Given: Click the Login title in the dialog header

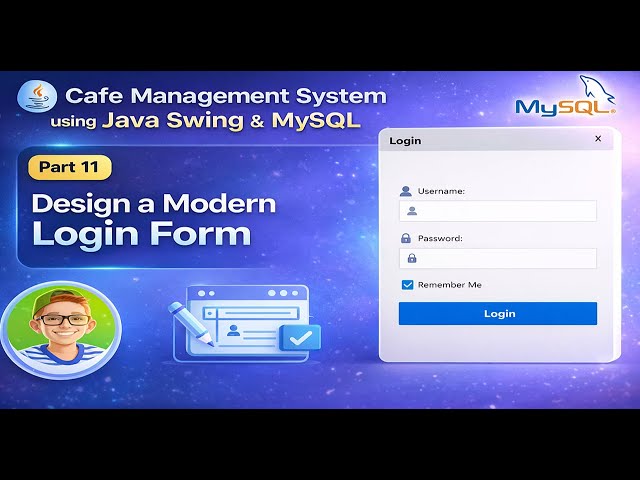Looking at the screenshot, I should tap(405, 141).
